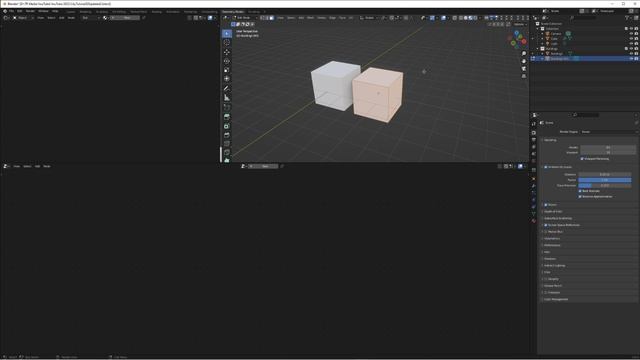Select the Move tool

(227, 52)
